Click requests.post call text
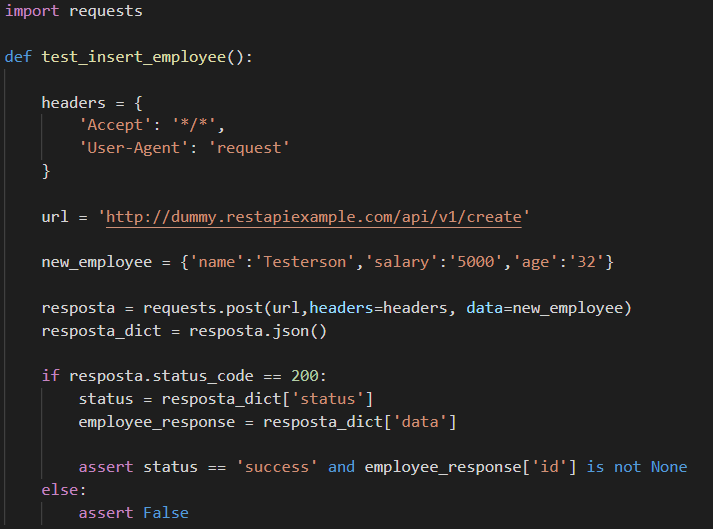 point(203,308)
